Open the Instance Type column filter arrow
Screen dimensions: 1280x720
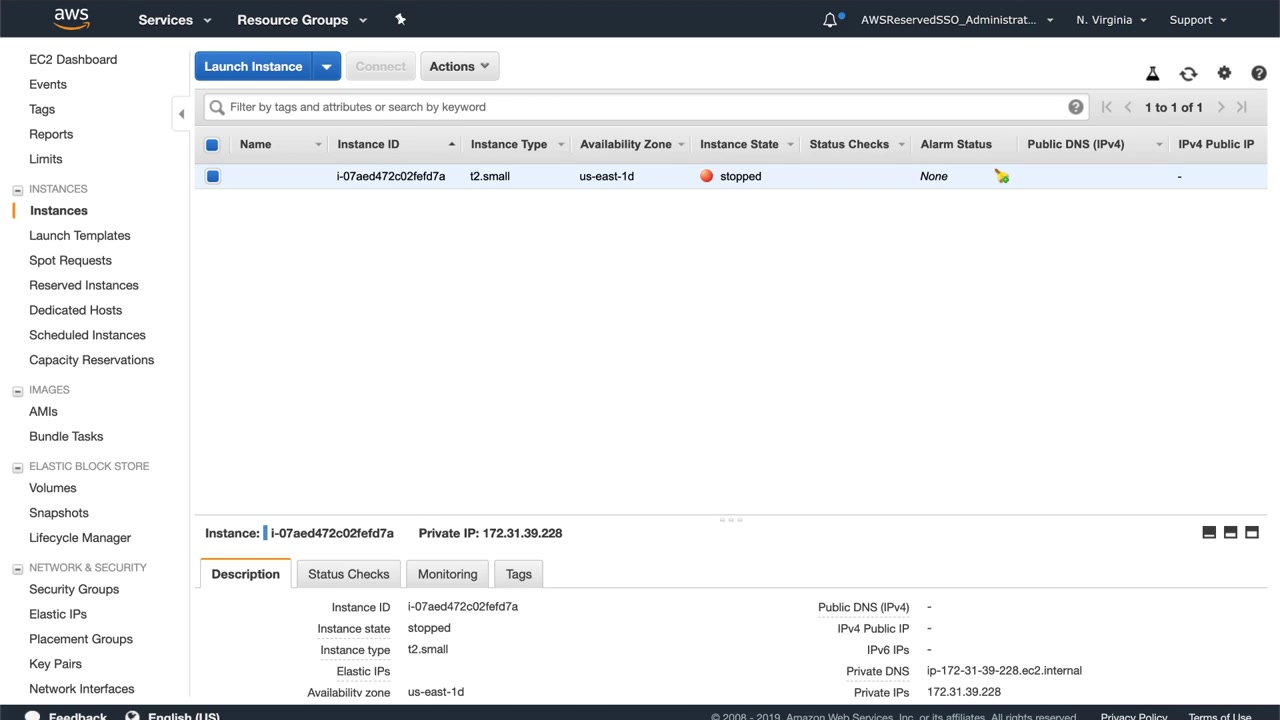click(561, 145)
